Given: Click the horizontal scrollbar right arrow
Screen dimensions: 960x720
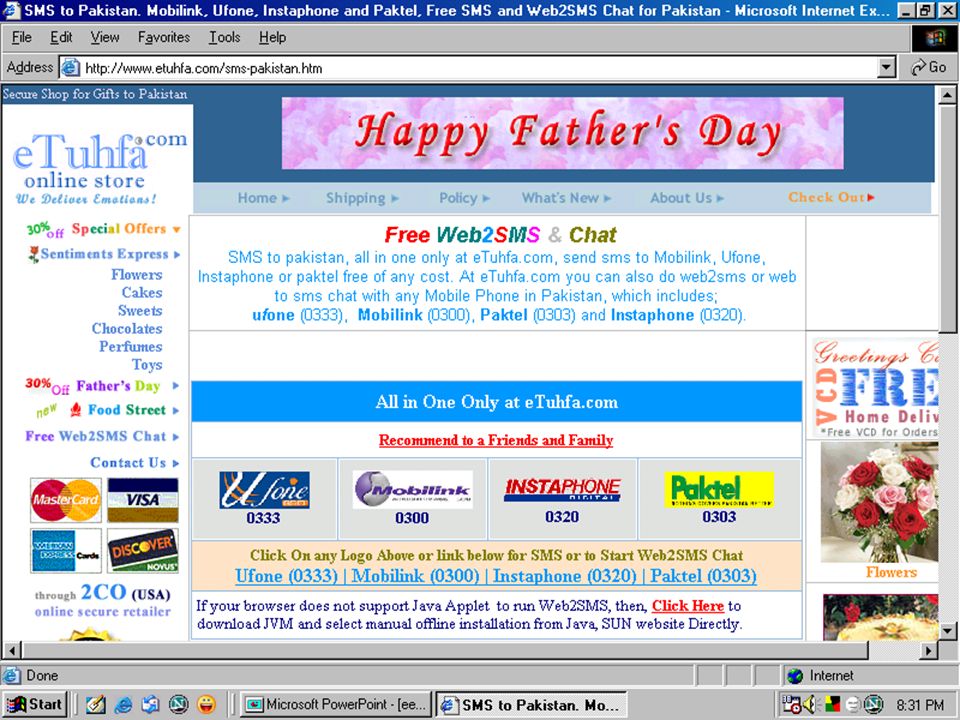Looking at the screenshot, I should pyautogui.click(x=929, y=650).
